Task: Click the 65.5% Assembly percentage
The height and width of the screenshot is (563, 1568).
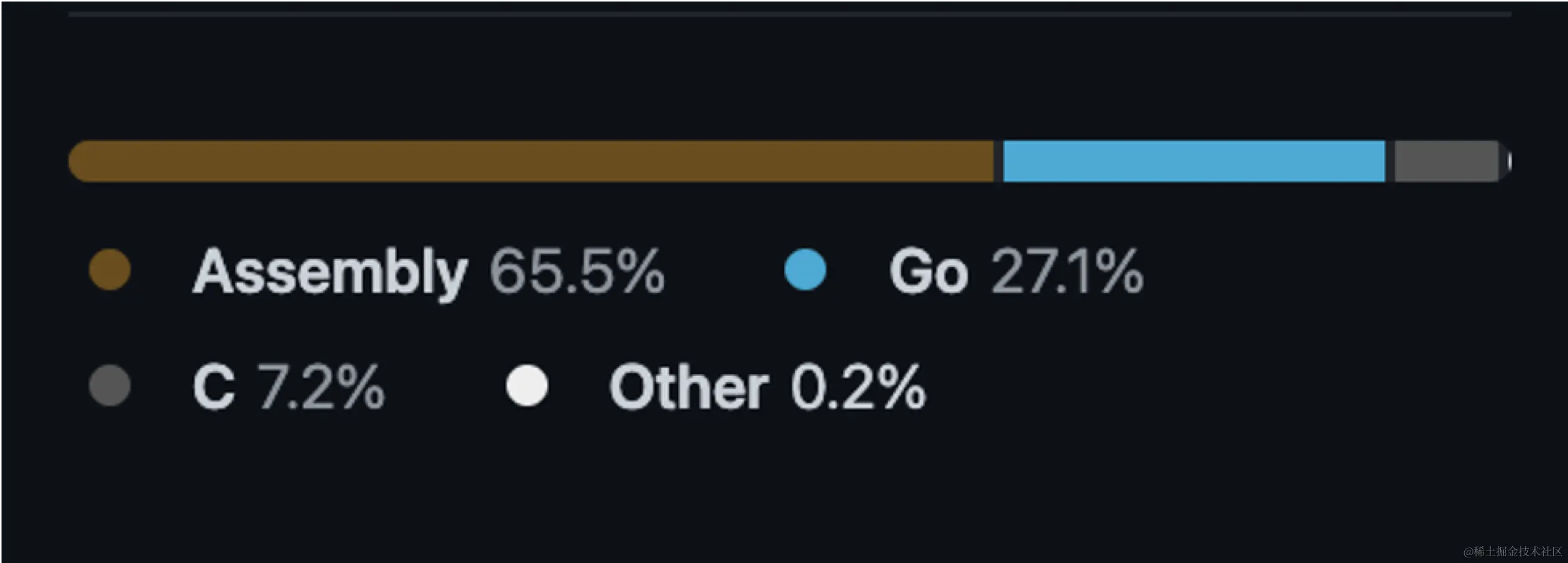Action: click(578, 270)
